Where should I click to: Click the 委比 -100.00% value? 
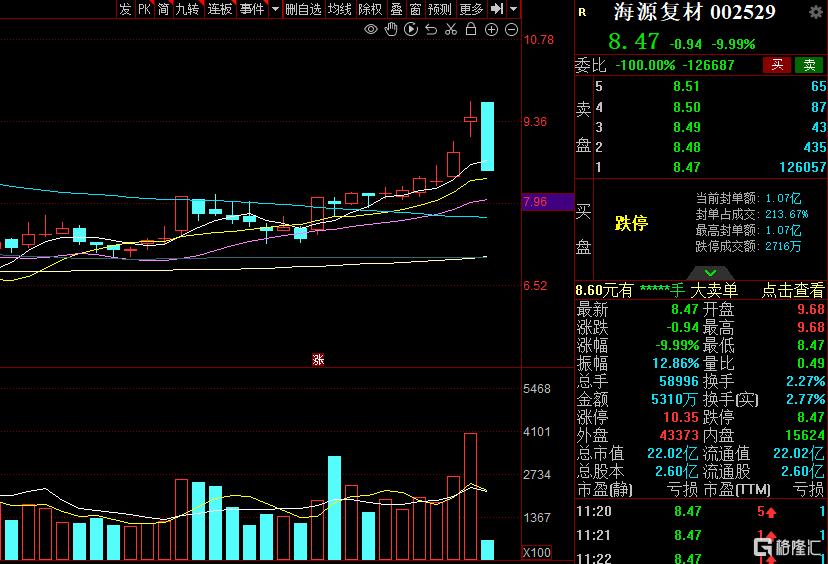[645, 65]
